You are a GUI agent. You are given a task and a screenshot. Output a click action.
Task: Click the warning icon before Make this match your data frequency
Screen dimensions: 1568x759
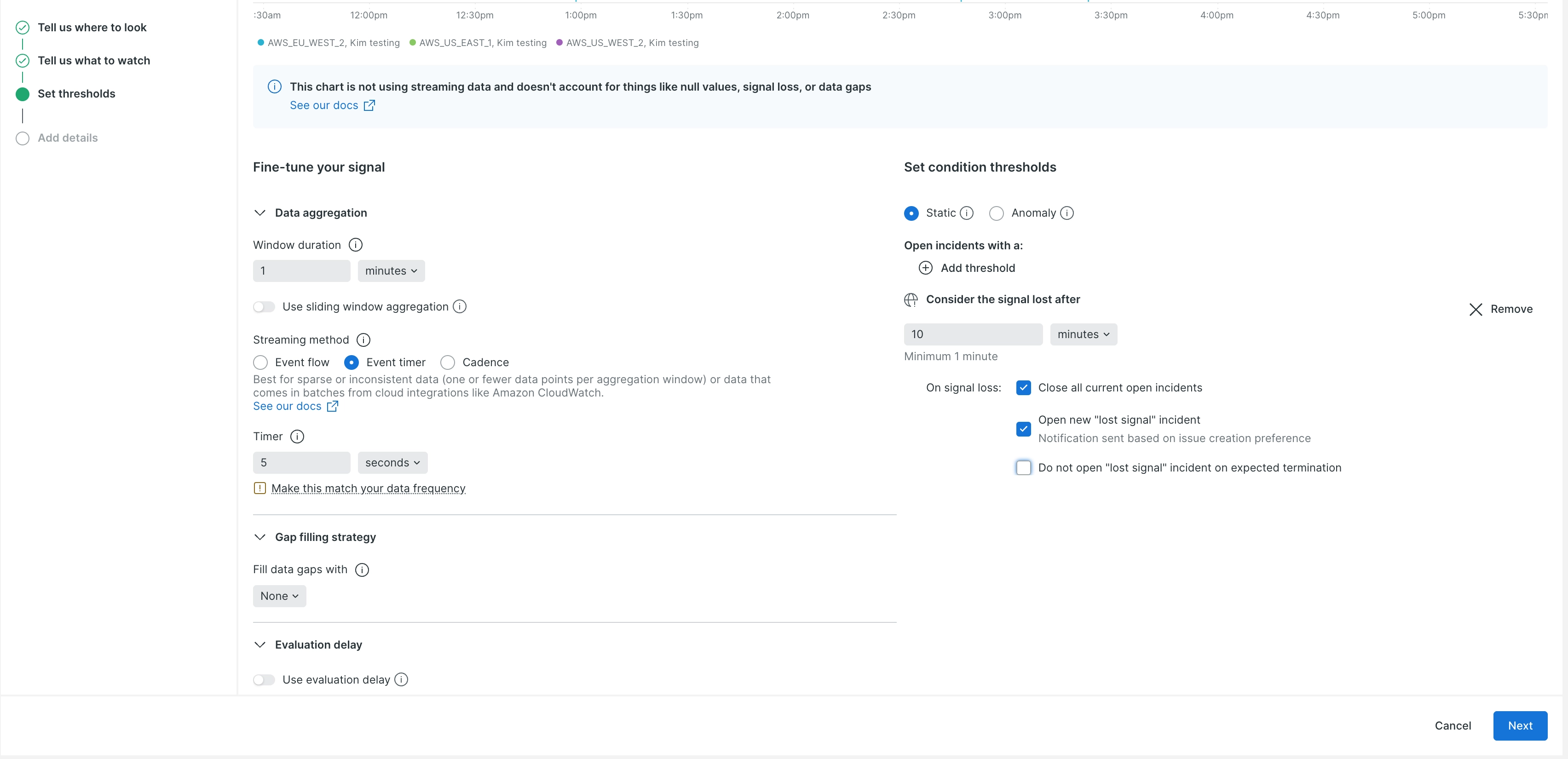(260, 488)
